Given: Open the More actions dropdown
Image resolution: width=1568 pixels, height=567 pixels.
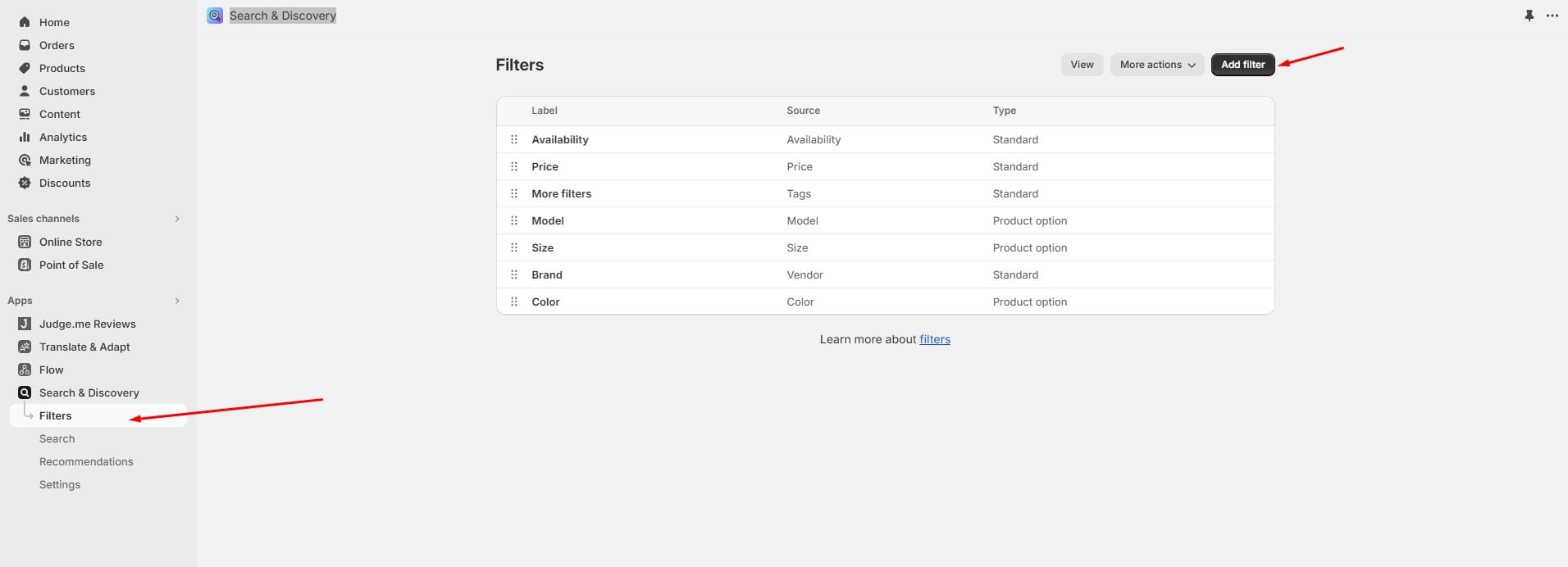Looking at the screenshot, I should click(x=1156, y=65).
